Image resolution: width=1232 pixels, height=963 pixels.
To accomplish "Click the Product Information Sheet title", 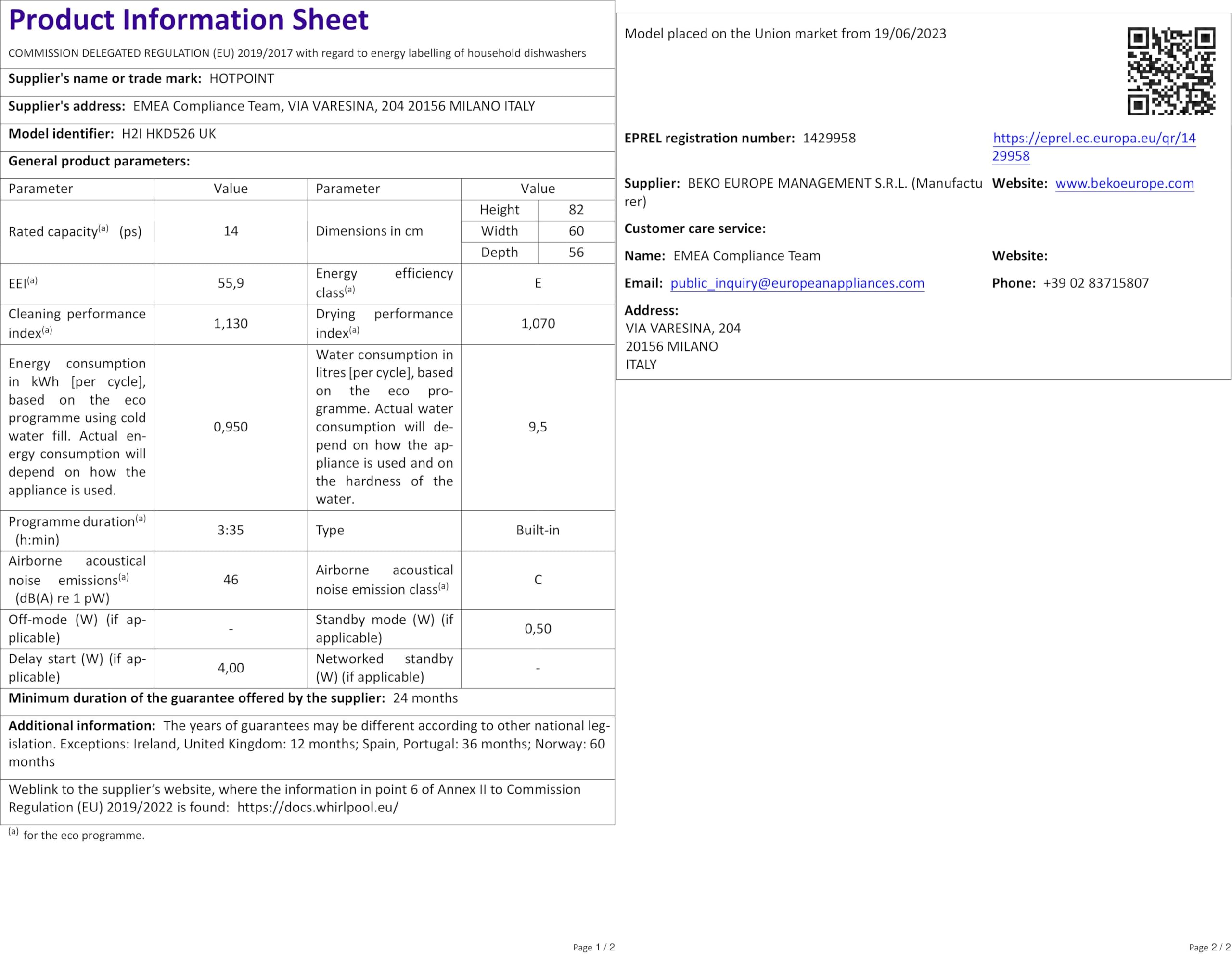I will (189, 20).
